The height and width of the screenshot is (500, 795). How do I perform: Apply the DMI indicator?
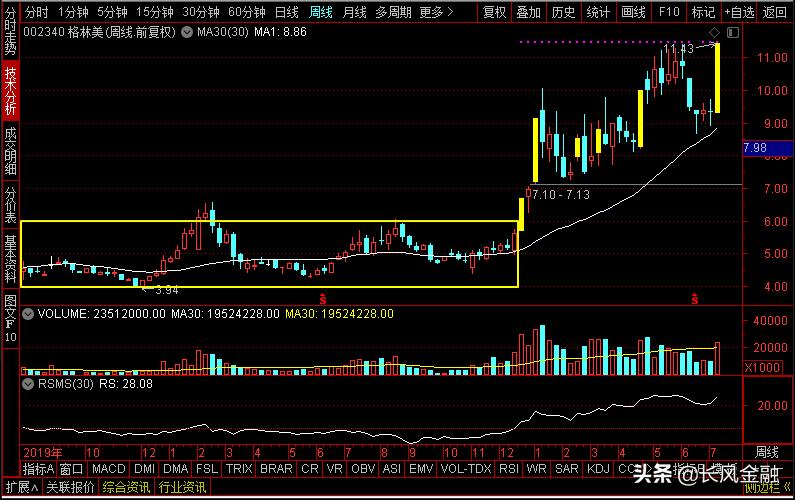click(x=144, y=469)
